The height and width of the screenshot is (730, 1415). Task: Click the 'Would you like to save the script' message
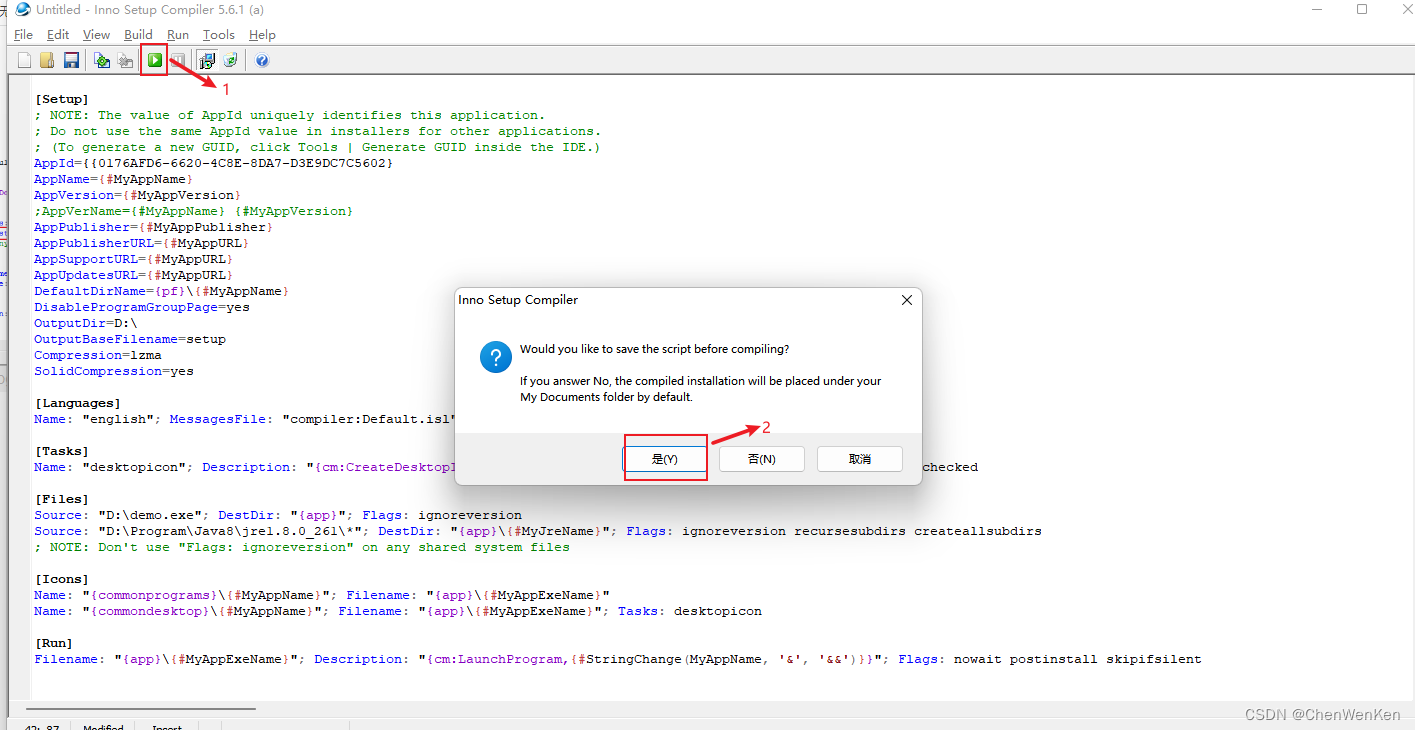(654, 349)
